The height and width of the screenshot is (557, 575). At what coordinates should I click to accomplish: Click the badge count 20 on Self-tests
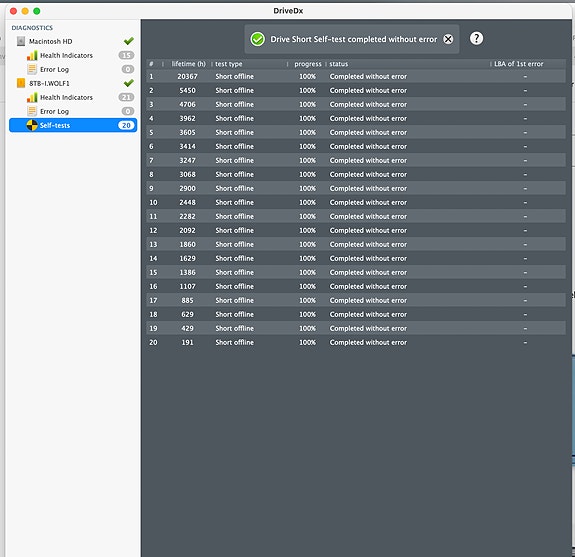[x=126, y=125]
